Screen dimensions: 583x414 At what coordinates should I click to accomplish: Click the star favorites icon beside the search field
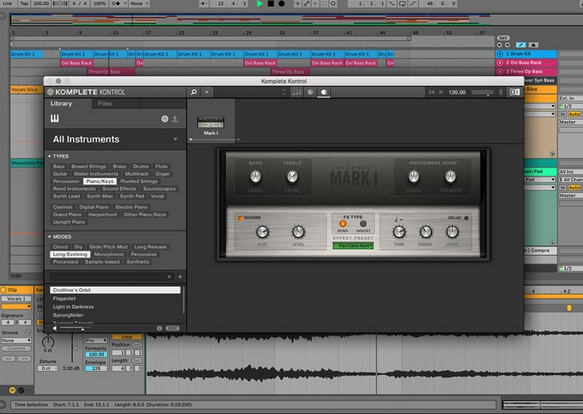180,277
